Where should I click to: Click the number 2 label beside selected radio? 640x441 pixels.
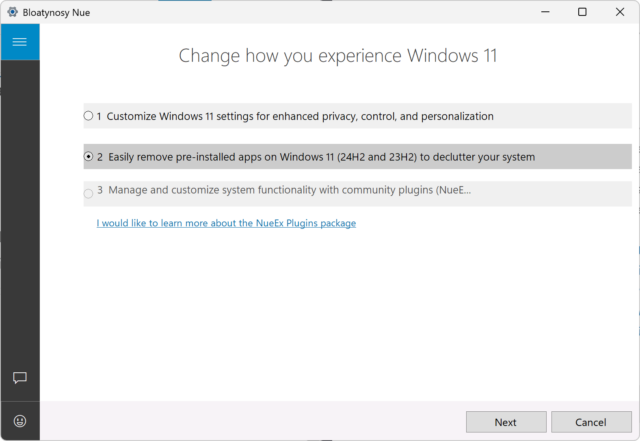[x=100, y=157]
